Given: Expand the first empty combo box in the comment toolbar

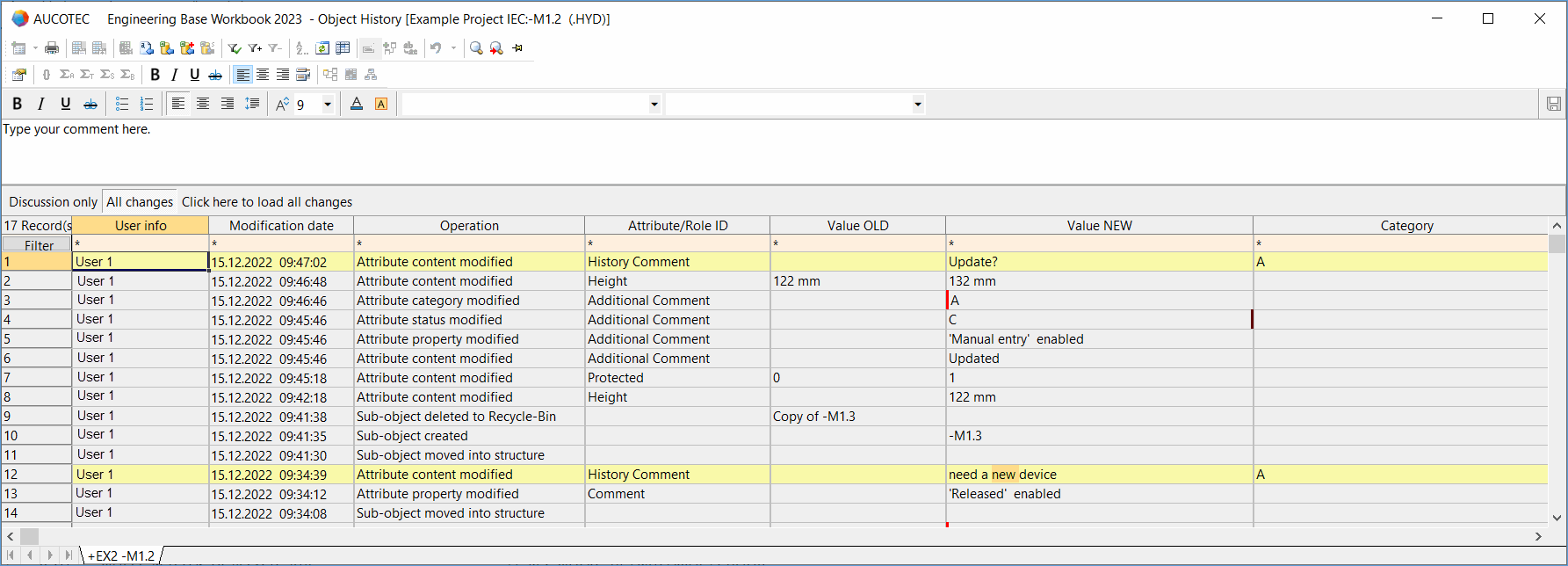Looking at the screenshot, I should coord(654,105).
